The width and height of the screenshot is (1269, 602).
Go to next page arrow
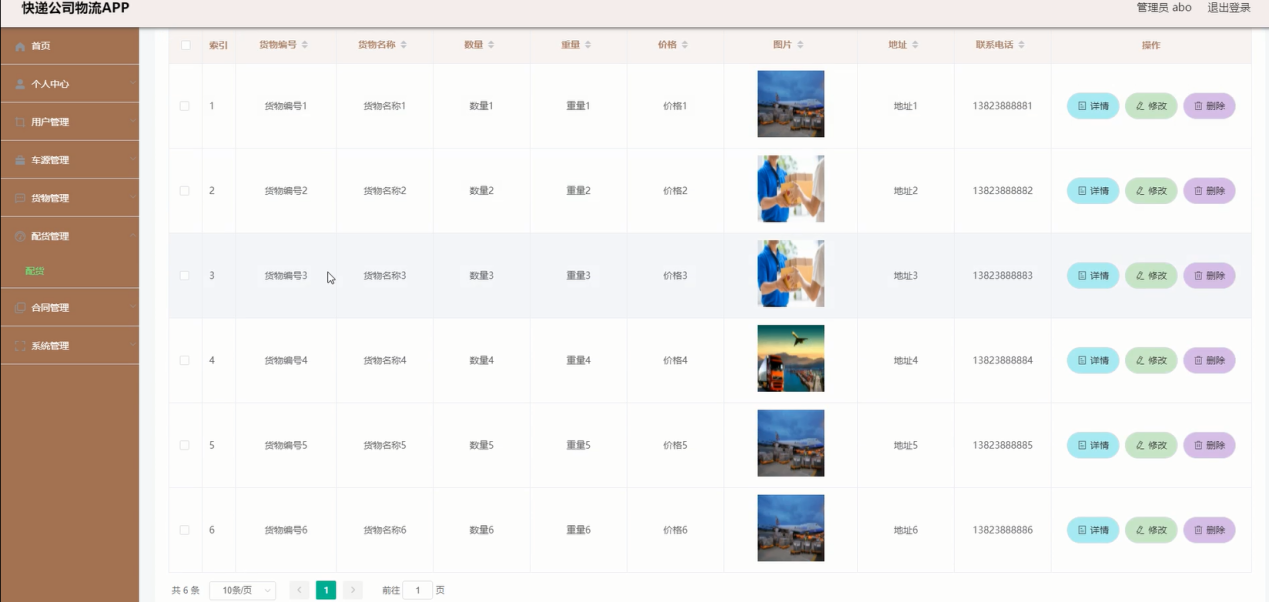click(353, 590)
